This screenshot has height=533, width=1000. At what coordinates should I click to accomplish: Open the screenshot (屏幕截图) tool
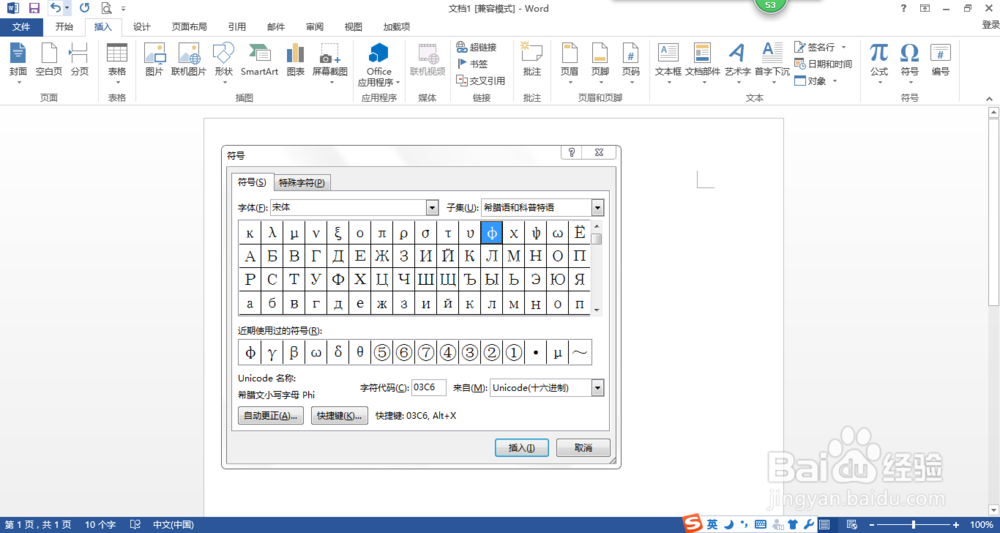[330, 62]
